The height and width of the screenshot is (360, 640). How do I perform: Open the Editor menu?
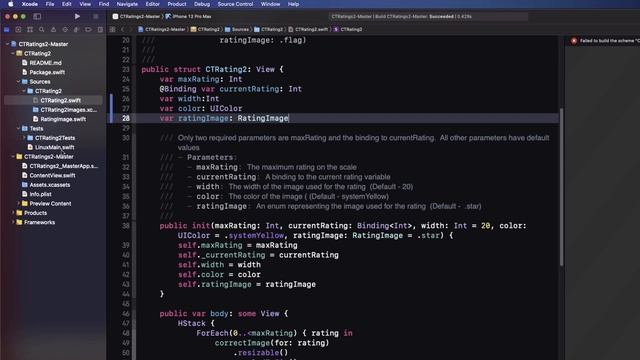153,4
